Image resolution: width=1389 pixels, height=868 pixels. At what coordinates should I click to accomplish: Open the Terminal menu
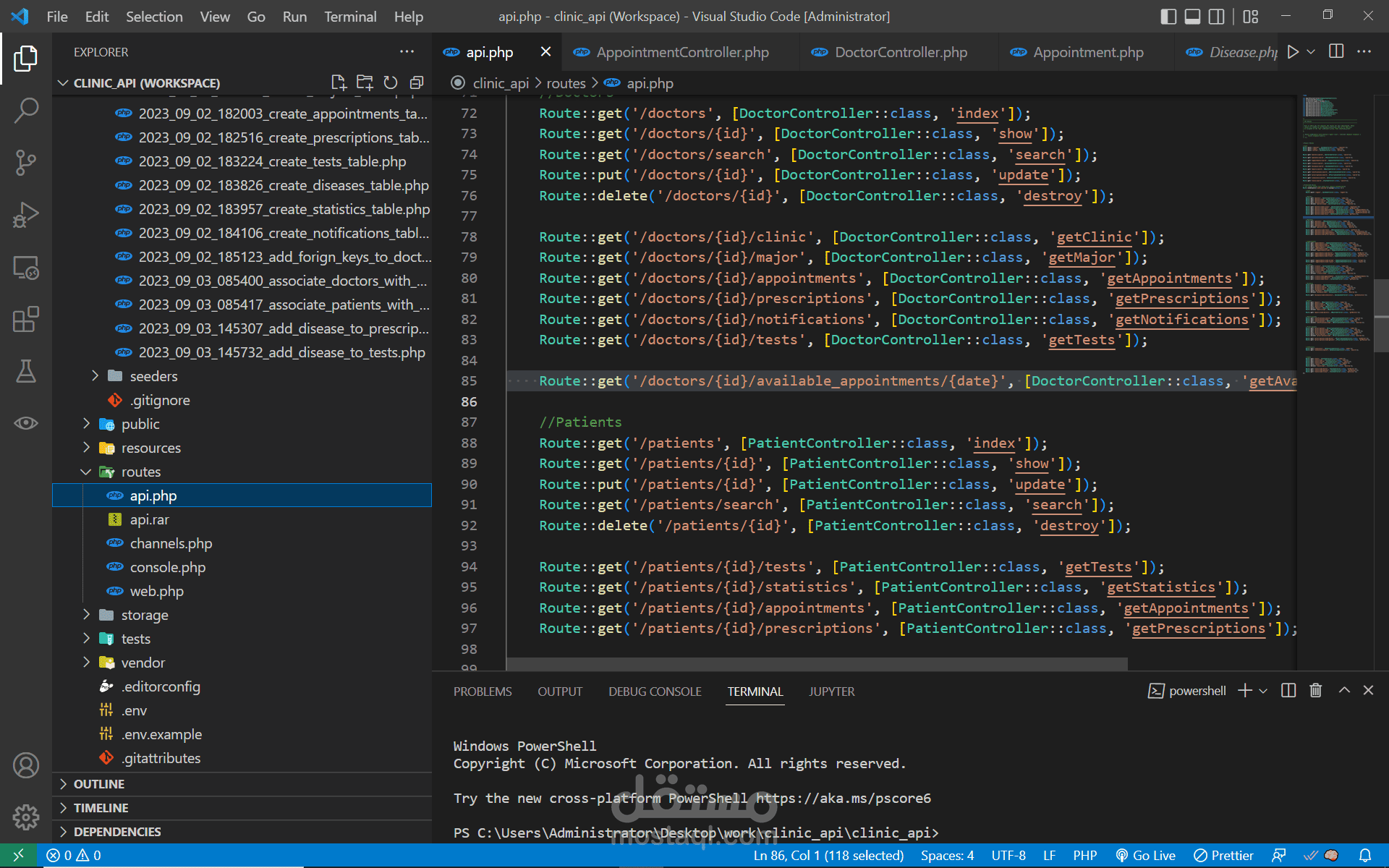(350, 16)
